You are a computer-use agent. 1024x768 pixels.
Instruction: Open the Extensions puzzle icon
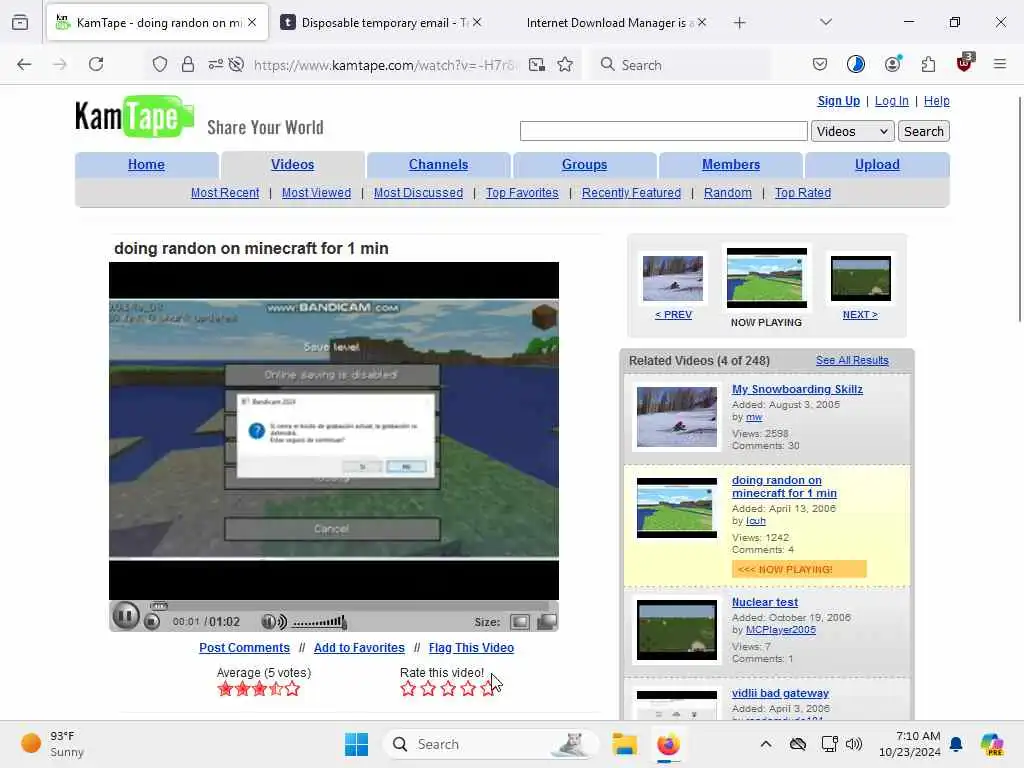tap(928, 64)
